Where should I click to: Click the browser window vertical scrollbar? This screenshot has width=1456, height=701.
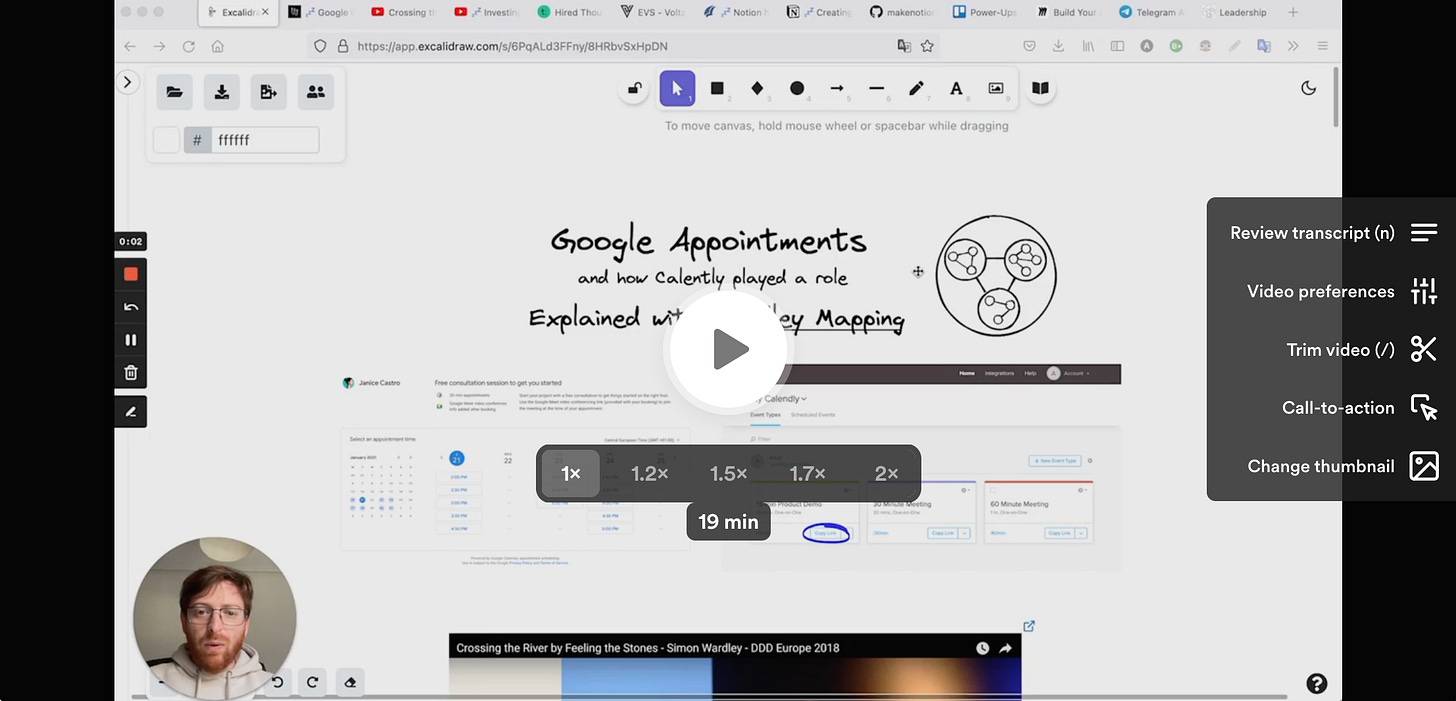(1336, 95)
